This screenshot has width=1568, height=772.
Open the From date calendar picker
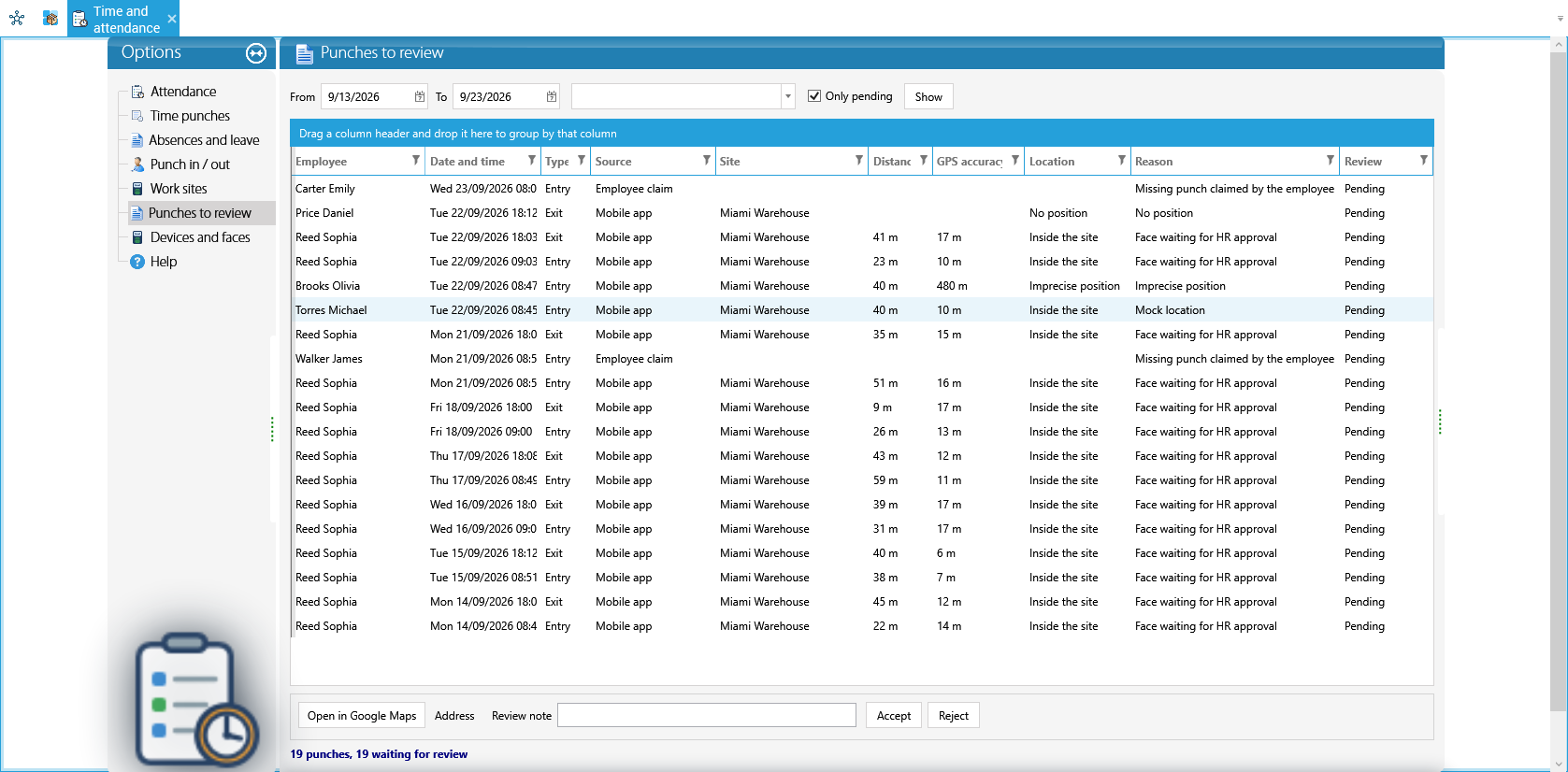pyautogui.click(x=420, y=96)
